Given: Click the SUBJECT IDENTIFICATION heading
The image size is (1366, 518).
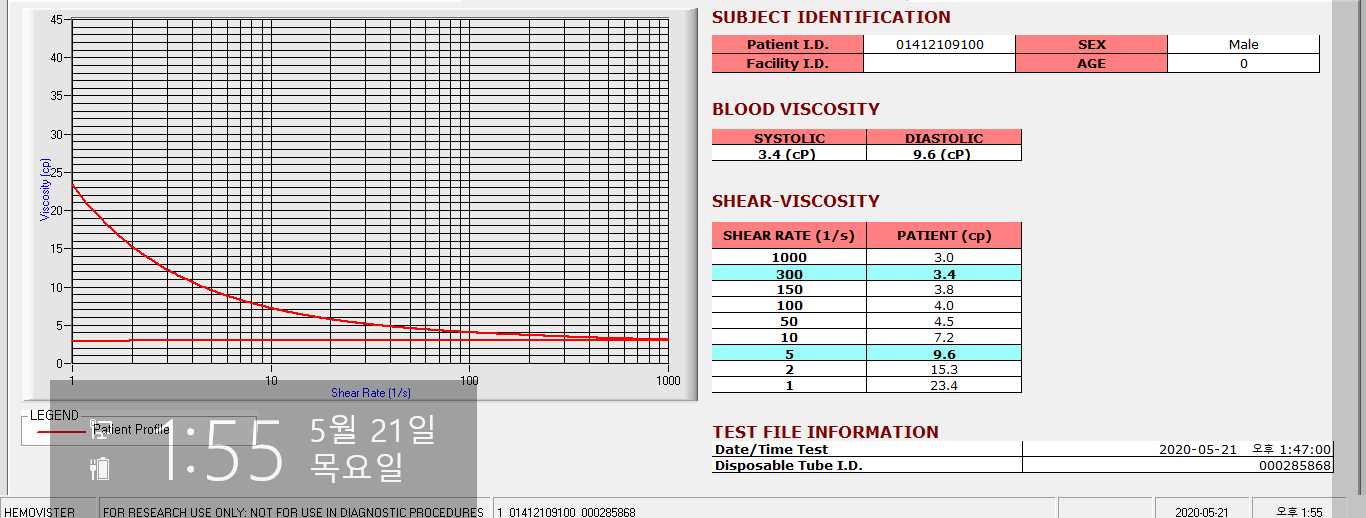Looking at the screenshot, I should pyautogui.click(x=831, y=17).
